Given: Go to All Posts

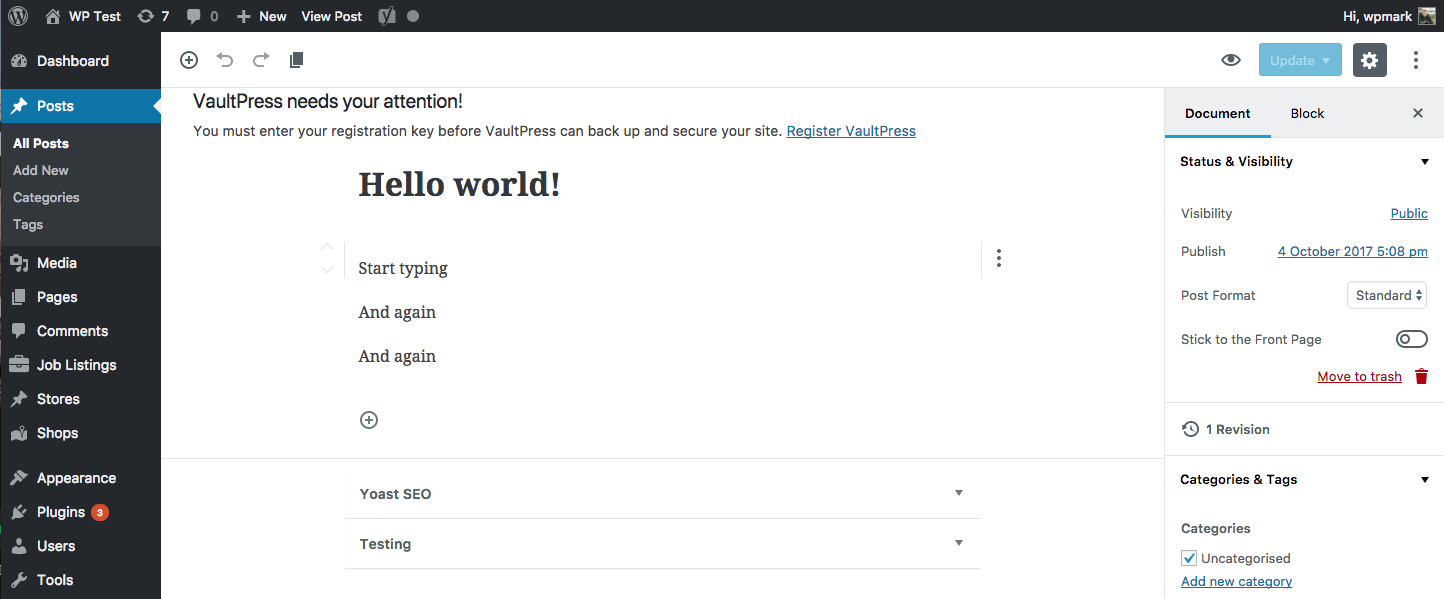Looking at the screenshot, I should click(x=41, y=143).
